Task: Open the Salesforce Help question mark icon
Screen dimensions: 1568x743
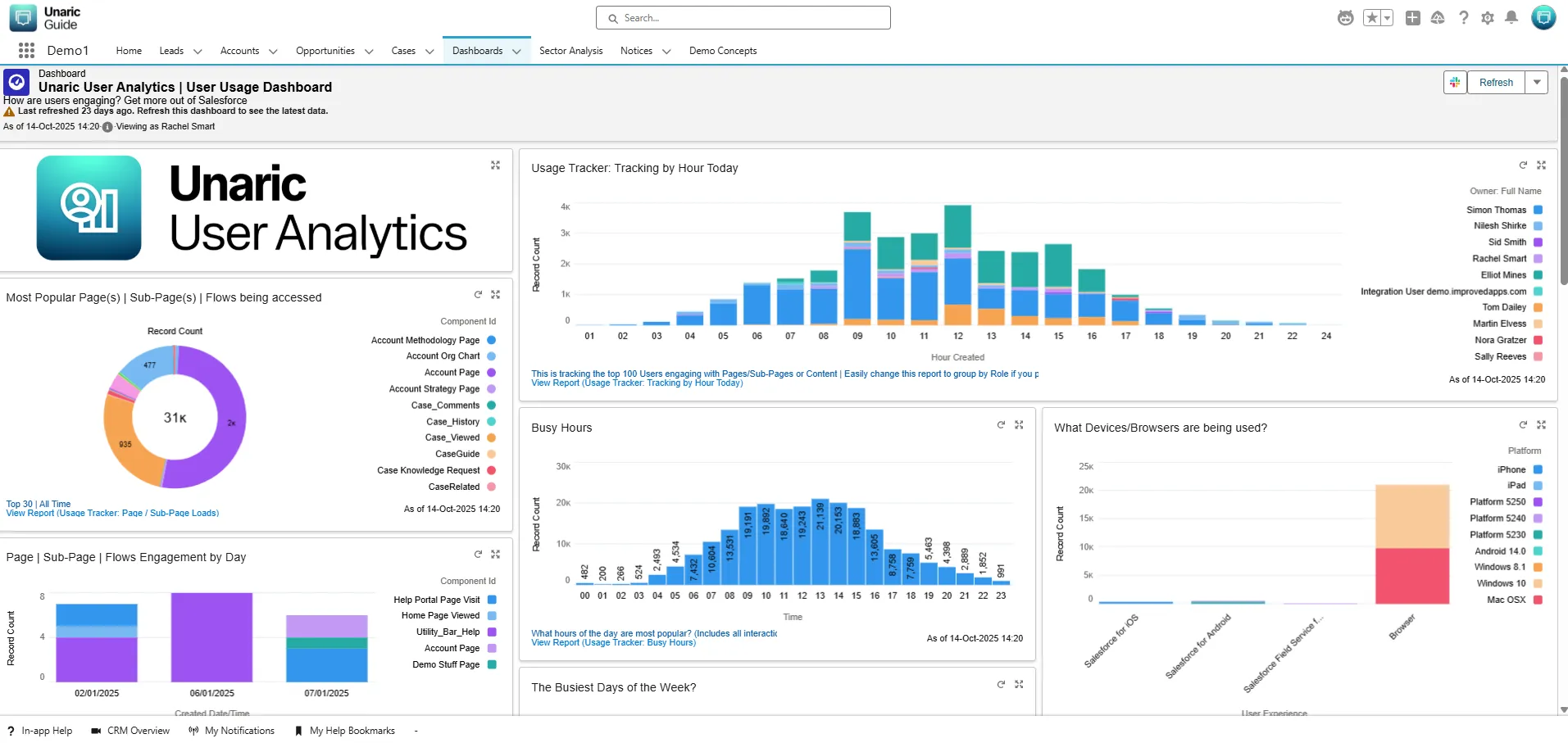Action: (1464, 18)
